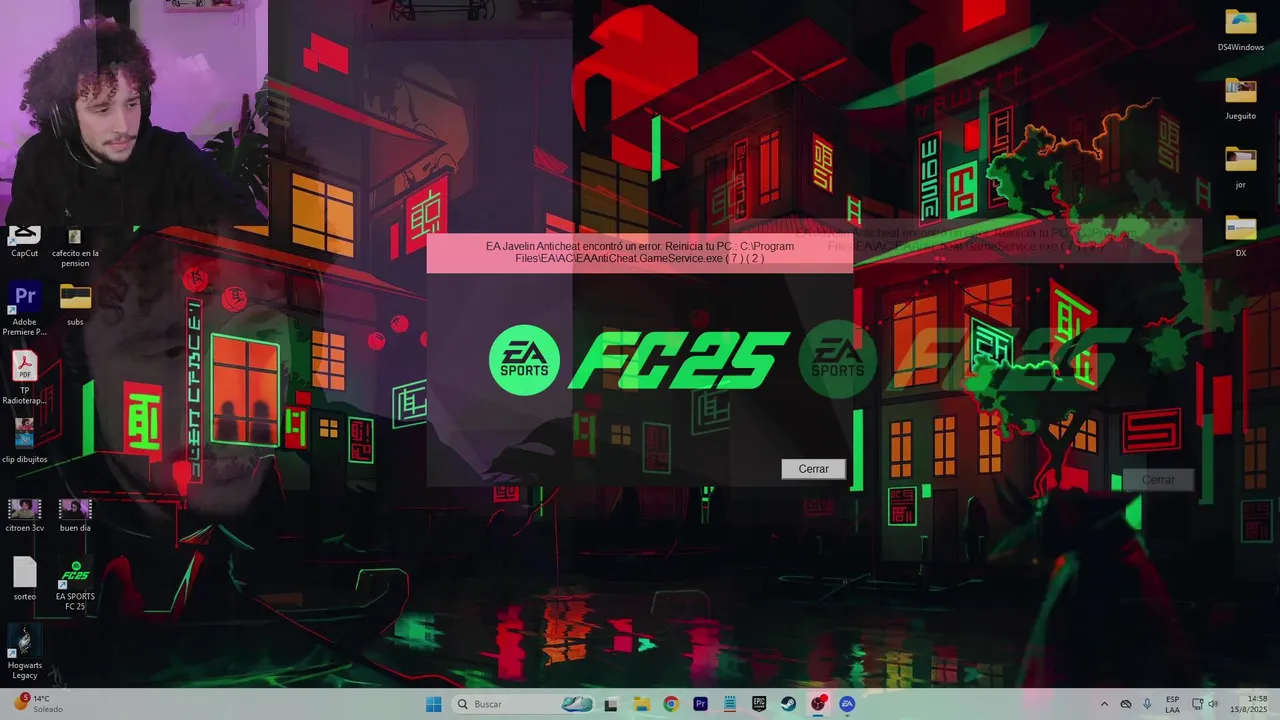Viewport: 1280px width, 720px height.
Task: Open Epic Games Launcher from the taskbar
Action: 759,704
